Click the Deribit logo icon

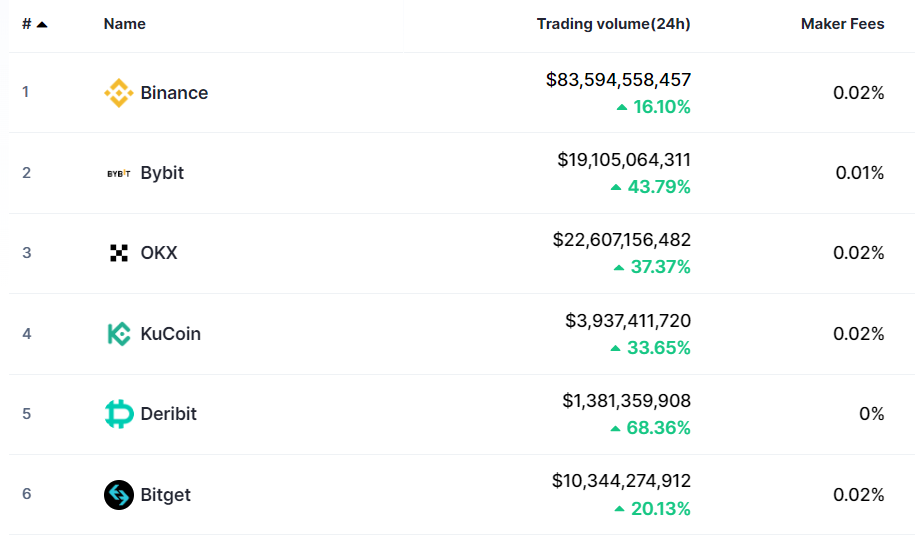(119, 414)
